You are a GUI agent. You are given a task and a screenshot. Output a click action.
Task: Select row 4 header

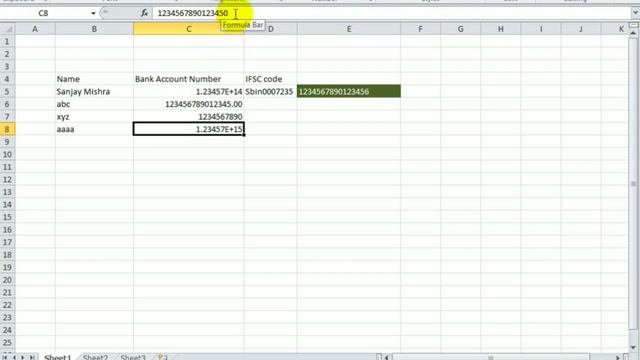click(7, 79)
